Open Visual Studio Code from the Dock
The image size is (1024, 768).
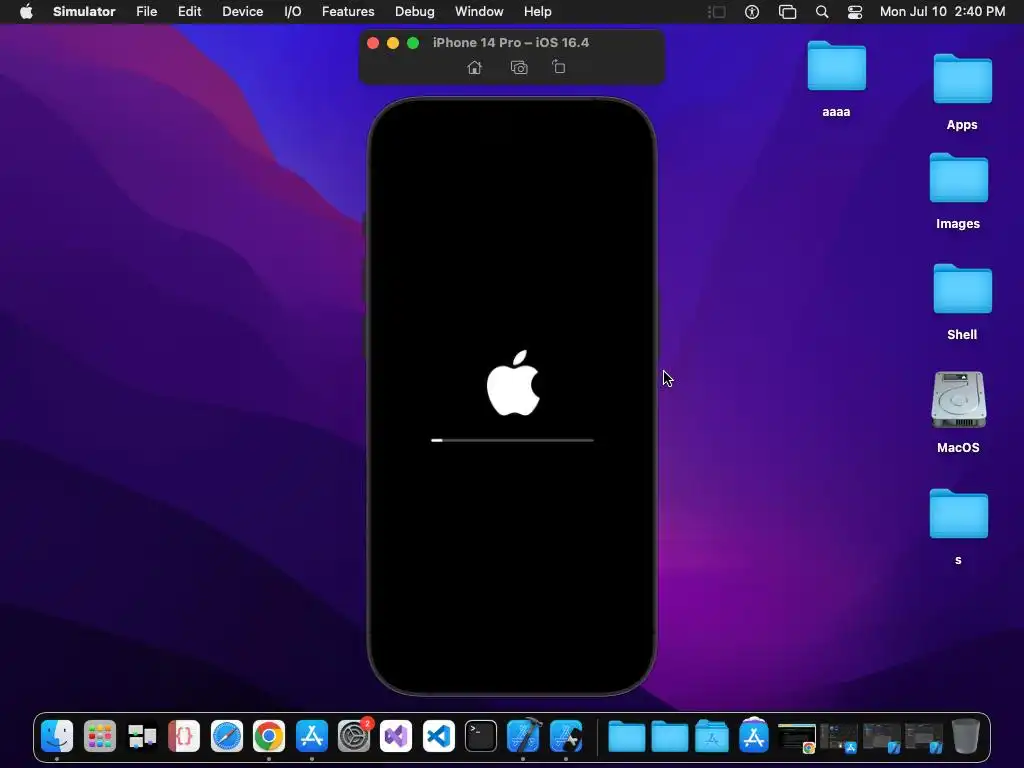[439, 736]
